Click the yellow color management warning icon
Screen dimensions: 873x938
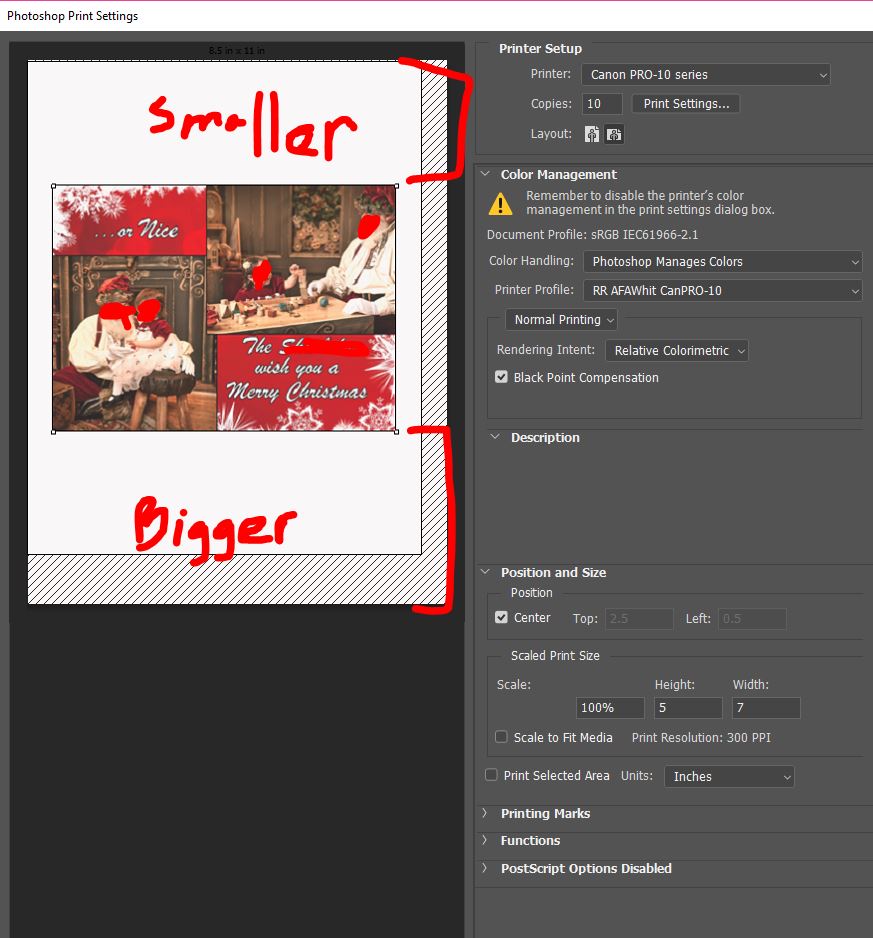pyautogui.click(x=500, y=204)
